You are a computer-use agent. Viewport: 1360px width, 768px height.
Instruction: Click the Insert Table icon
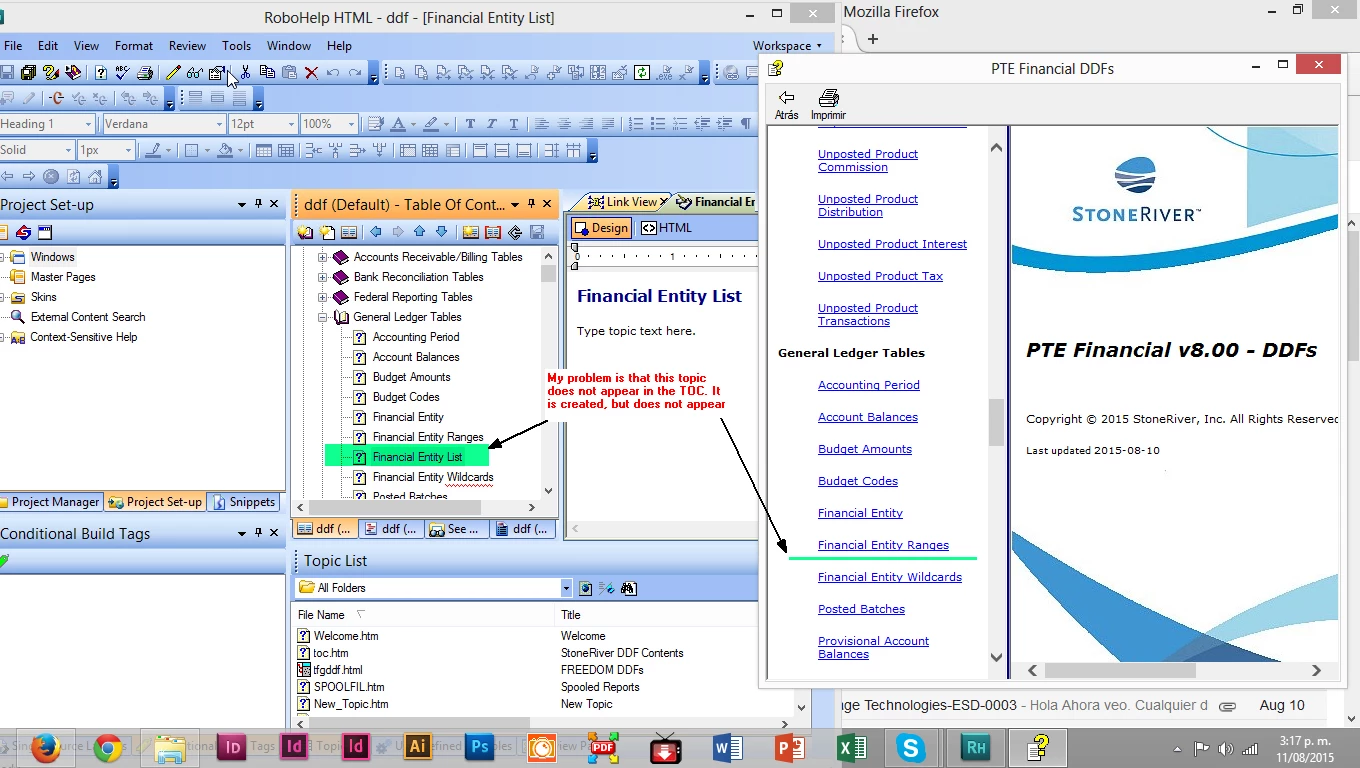pos(264,151)
